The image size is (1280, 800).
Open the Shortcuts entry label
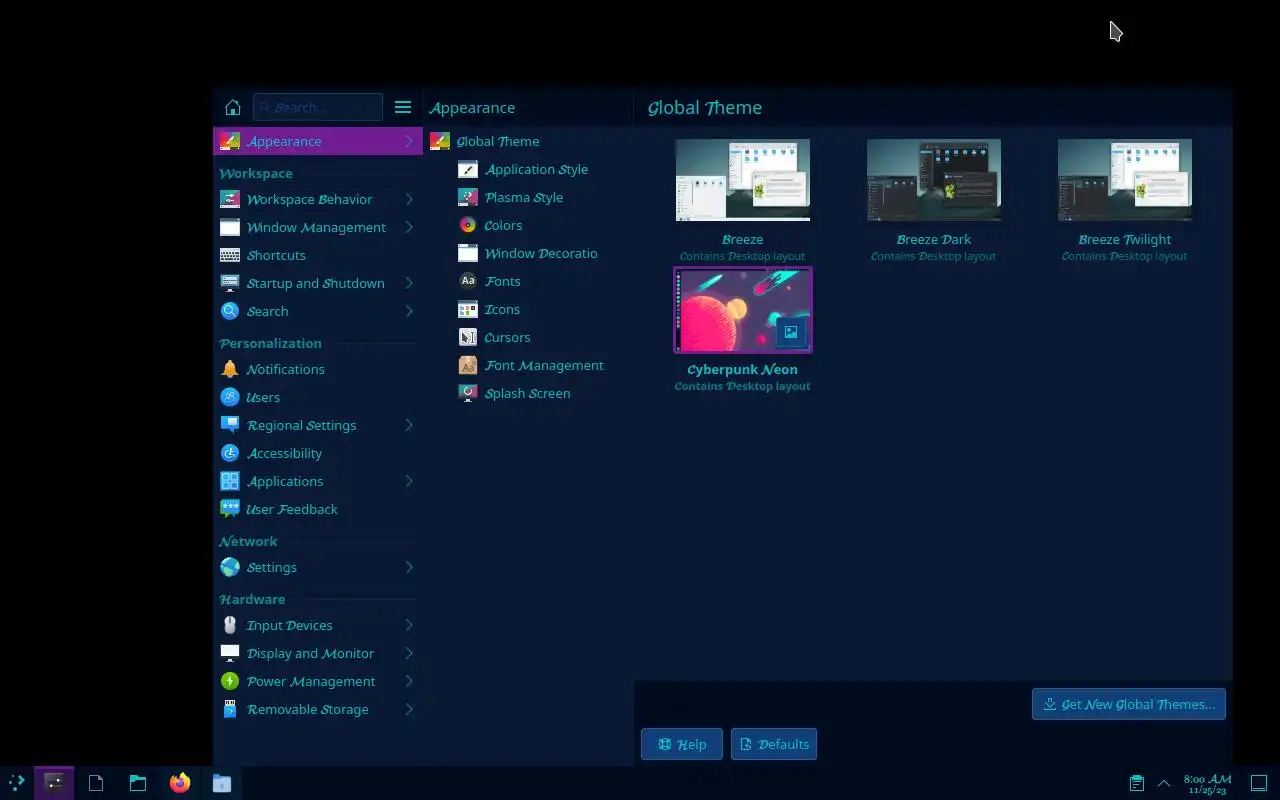coord(276,255)
